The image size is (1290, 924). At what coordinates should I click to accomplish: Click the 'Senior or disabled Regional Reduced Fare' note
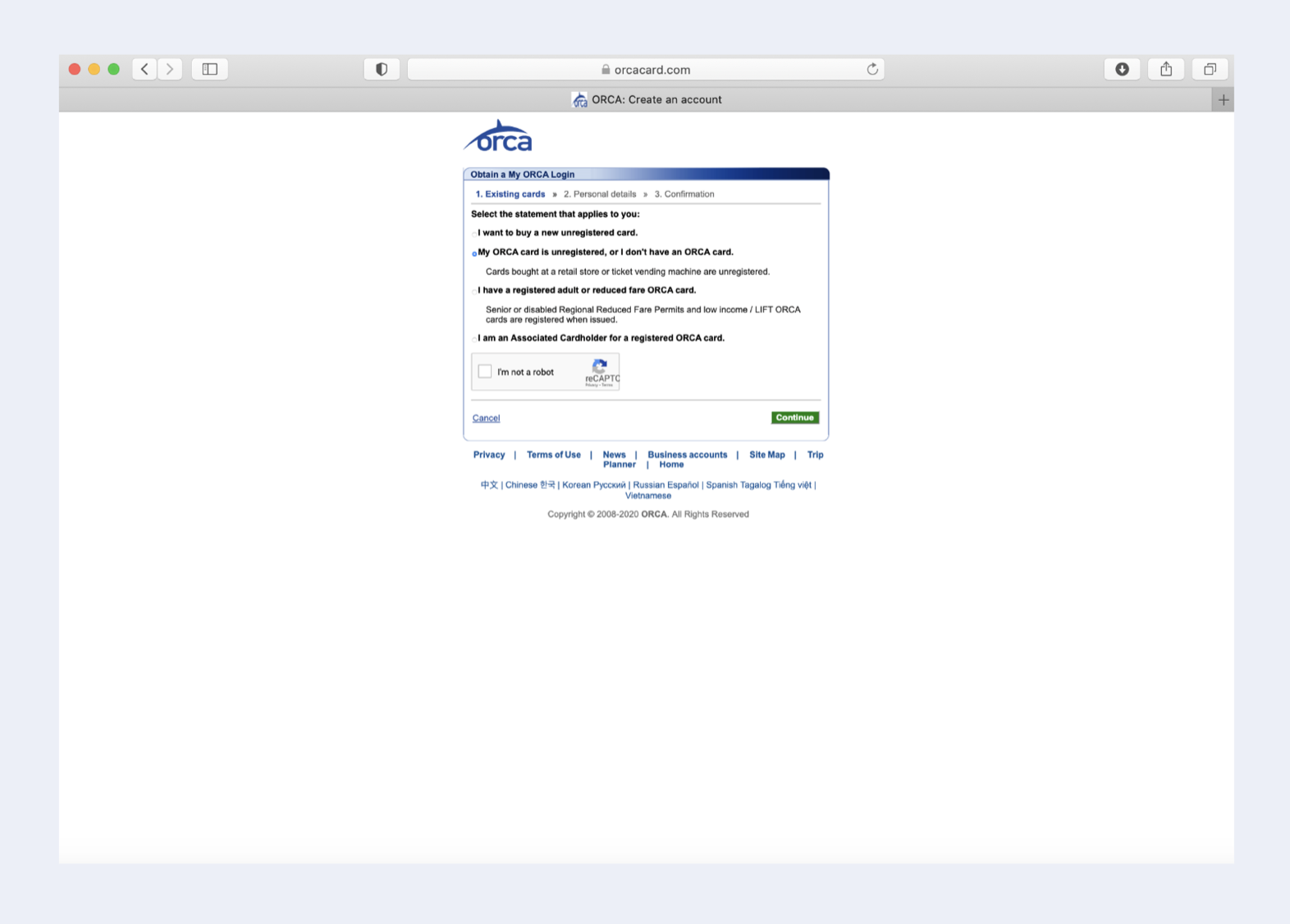[x=643, y=314]
